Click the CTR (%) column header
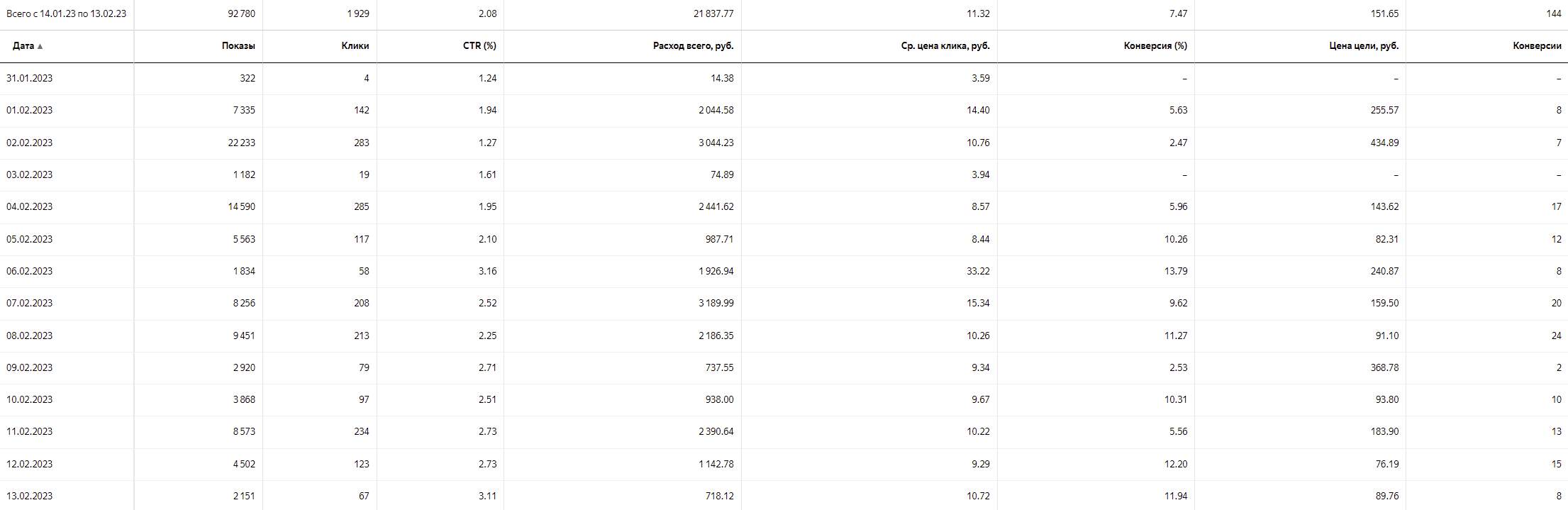The image size is (1568, 510). [479, 46]
